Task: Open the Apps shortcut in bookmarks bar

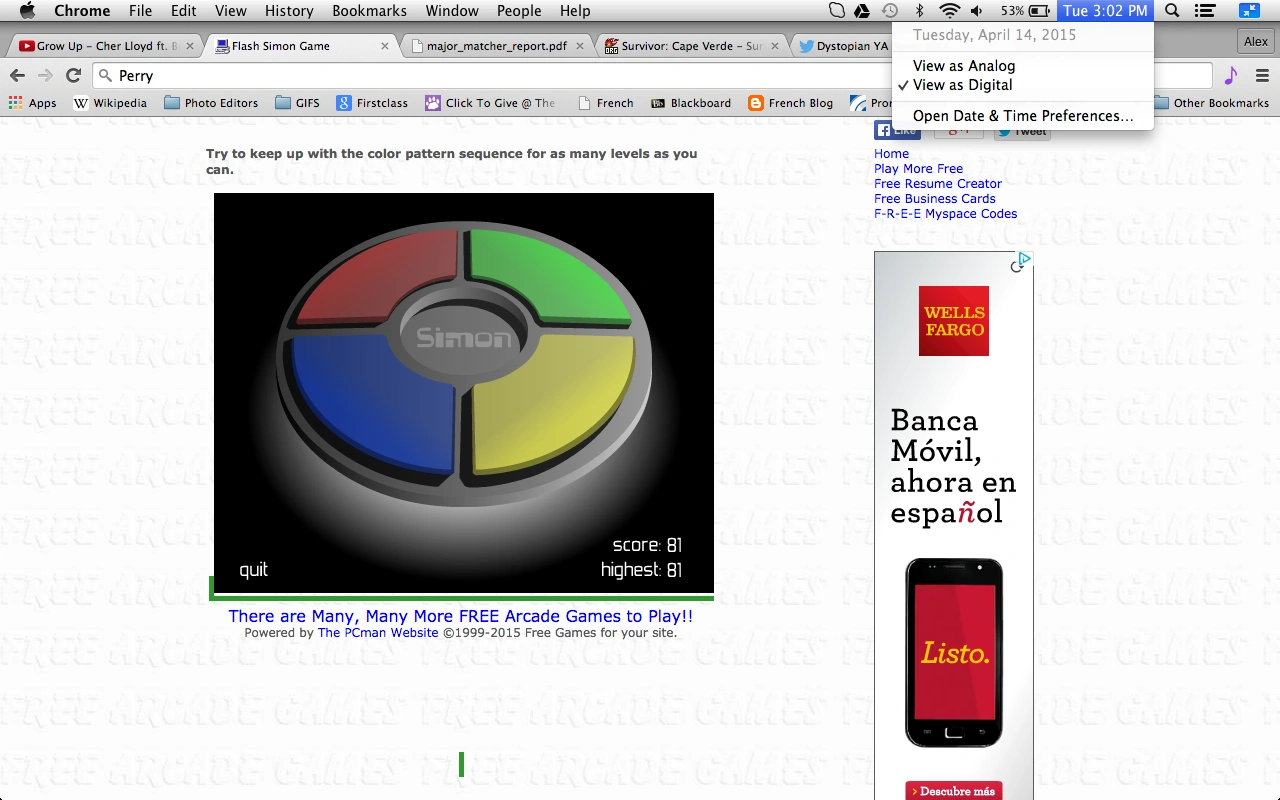Action: tap(32, 103)
